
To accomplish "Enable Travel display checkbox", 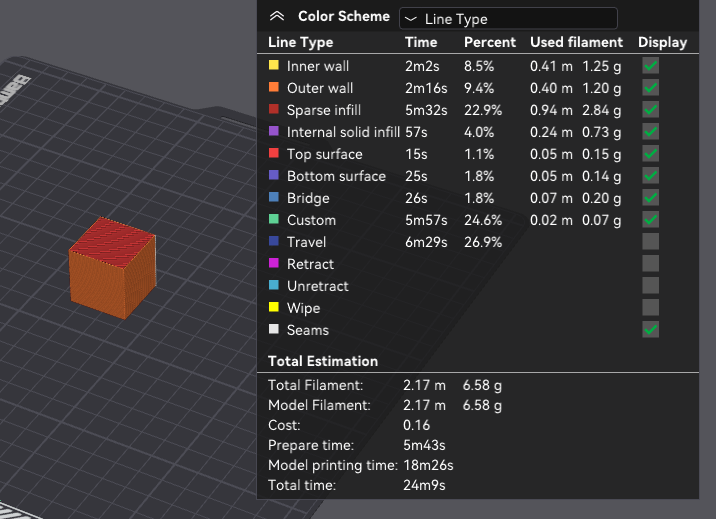I will coord(650,242).
